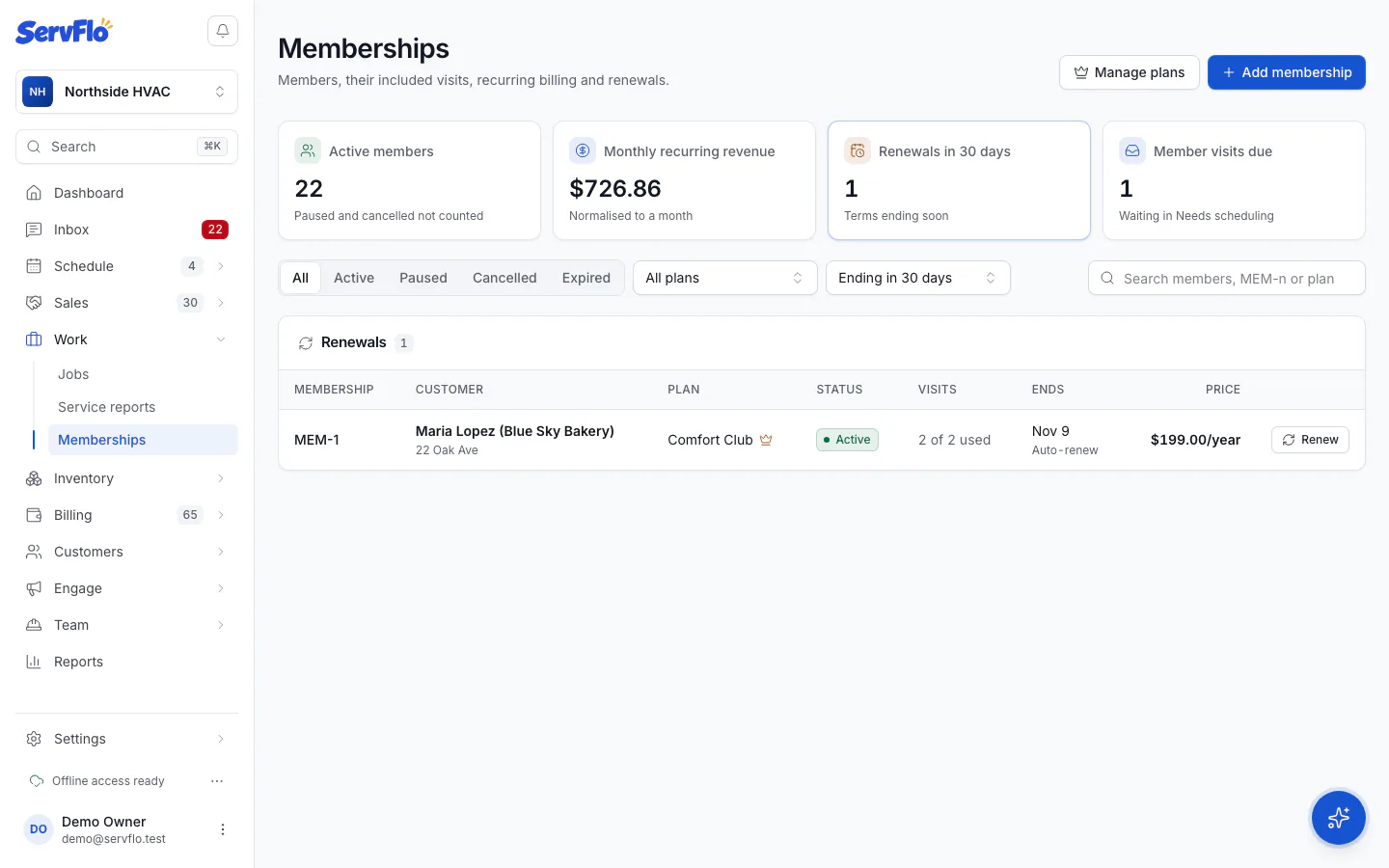Image resolution: width=1389 pixels, height=868 pixels.
Task: Filter by Cancelled status tab
Action: (504, 278)
